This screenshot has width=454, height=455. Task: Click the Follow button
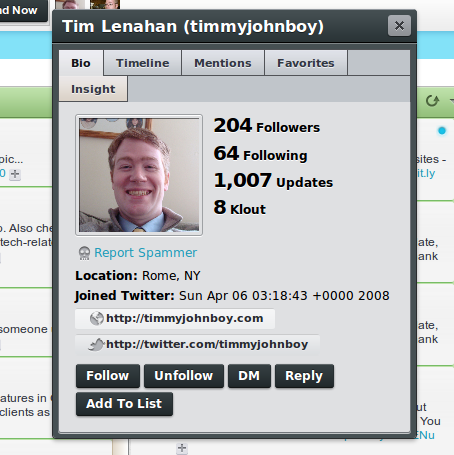point(108,376)
